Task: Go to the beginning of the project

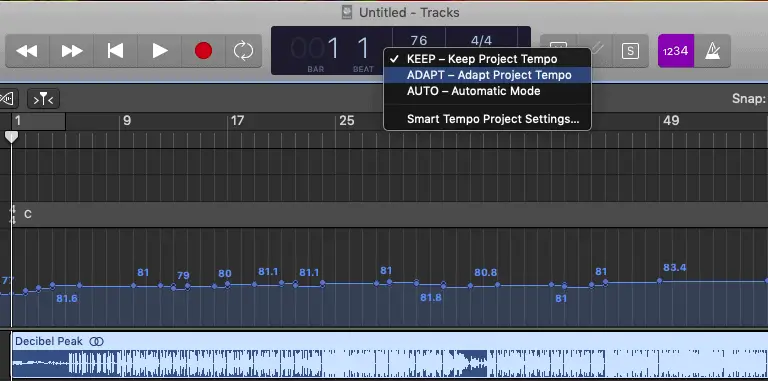Action: tap(116, 51)
